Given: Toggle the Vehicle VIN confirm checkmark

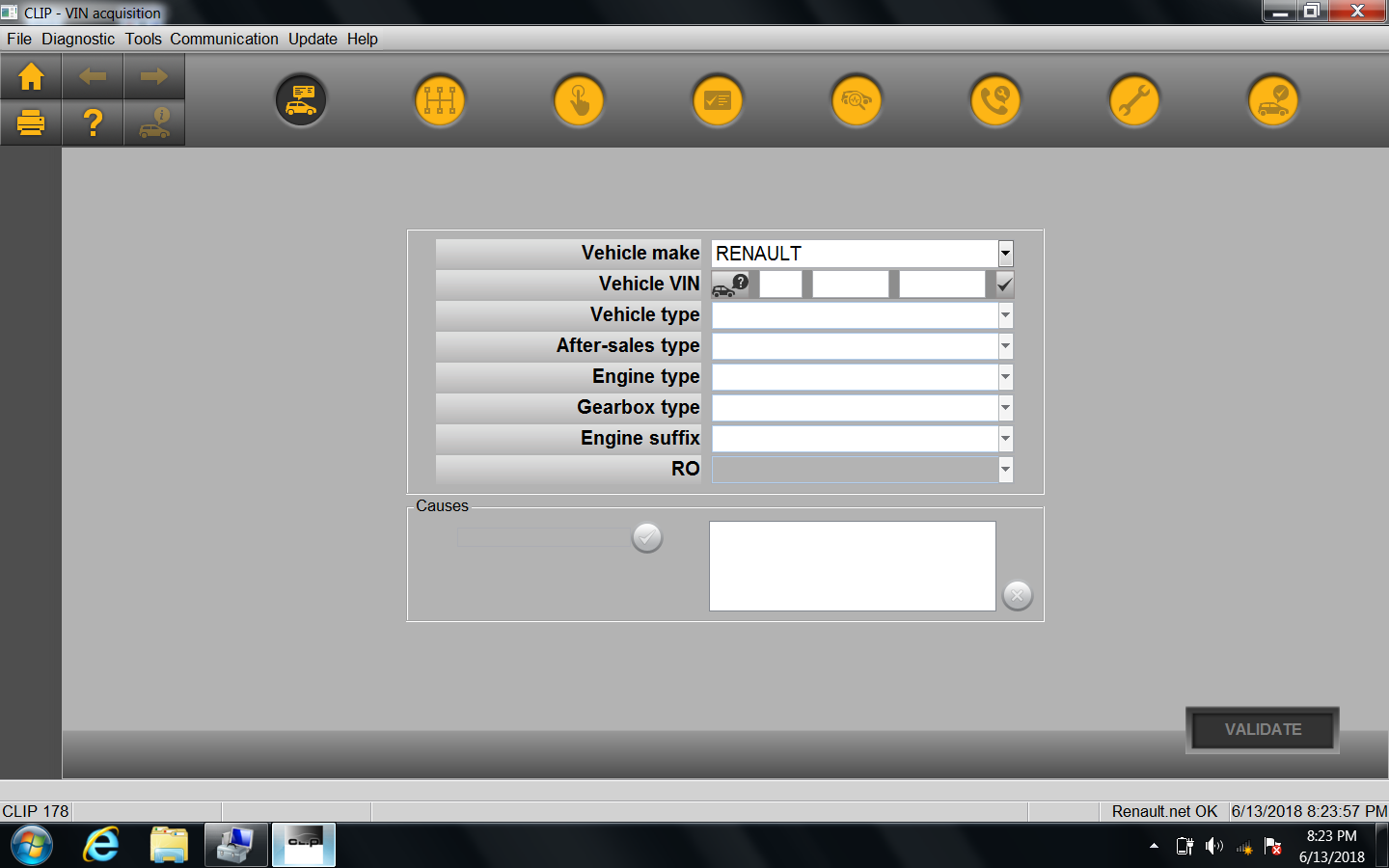Looking at the screenshot, I should pyautogui.click(x=1004, y=285).
